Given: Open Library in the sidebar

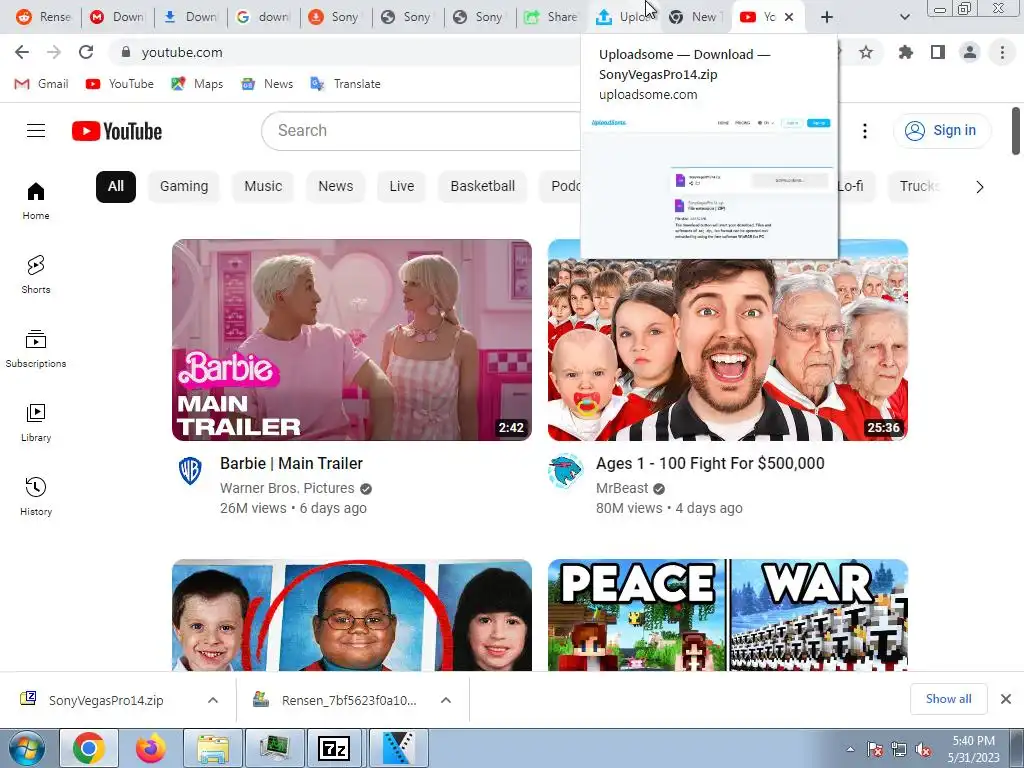Looking at the screenshot, I should (x=36, y=423).
